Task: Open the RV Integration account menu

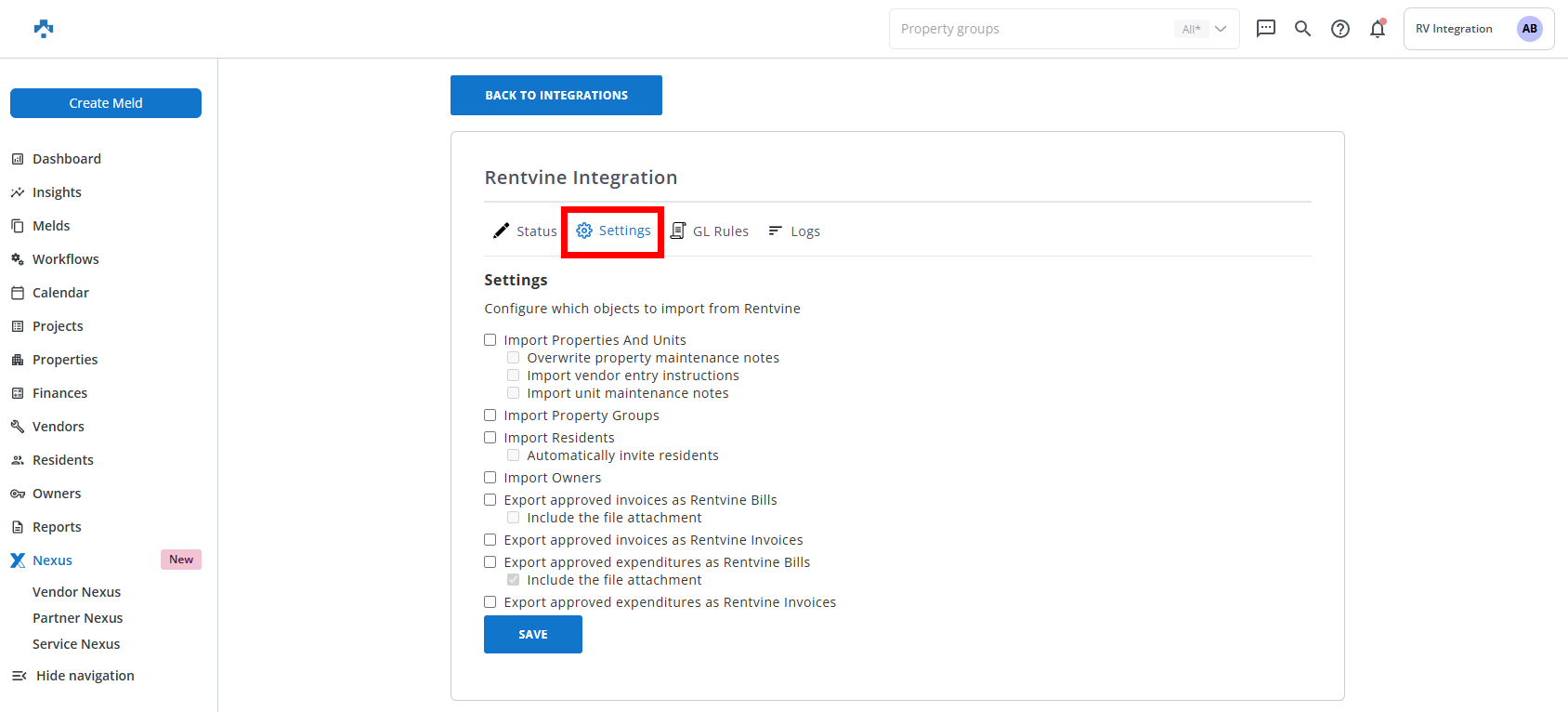Action: pos(1454,29)
